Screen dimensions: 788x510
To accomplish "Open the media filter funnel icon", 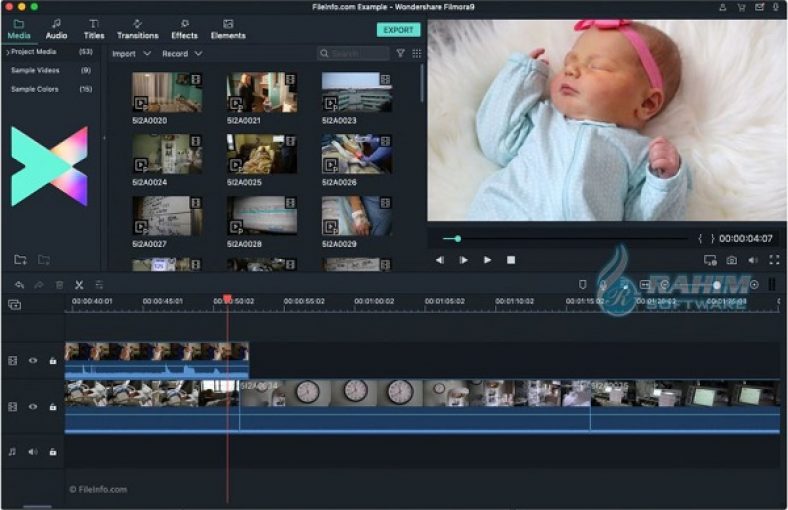I will point(400,53).
